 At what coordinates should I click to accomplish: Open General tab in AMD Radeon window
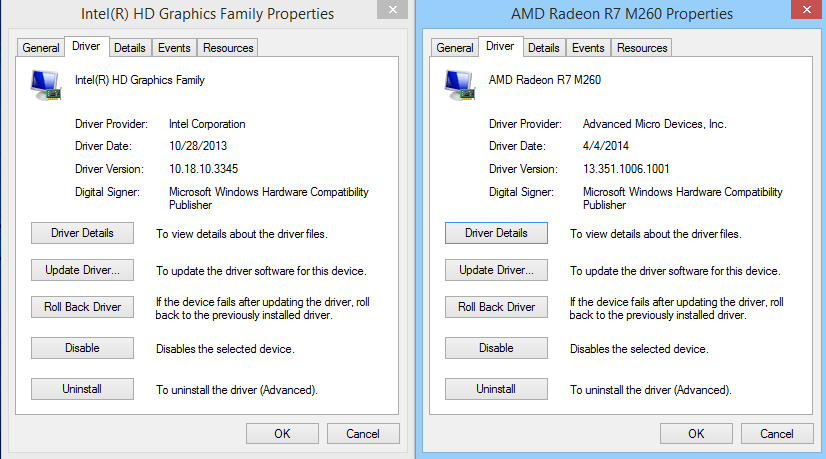click(x=455, y=48)
